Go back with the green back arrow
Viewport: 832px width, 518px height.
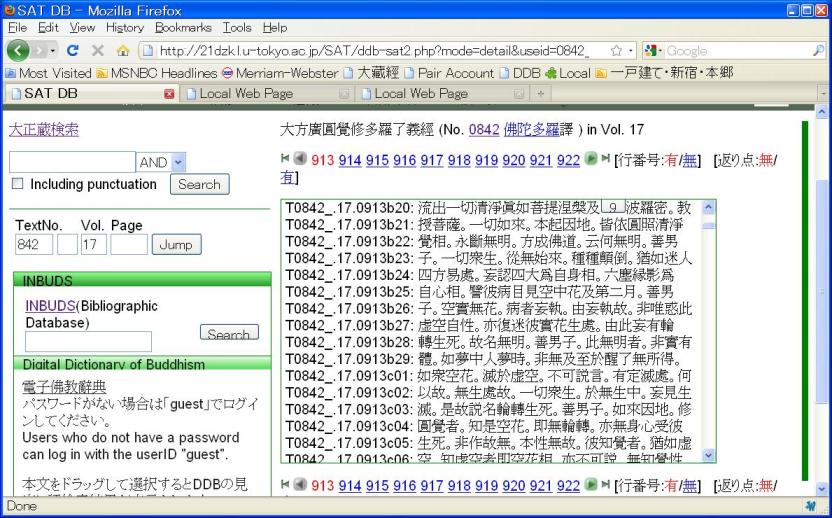18,50
